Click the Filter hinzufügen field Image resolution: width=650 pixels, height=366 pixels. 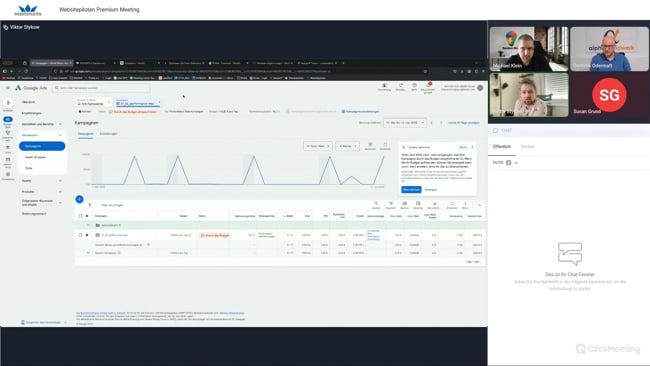coord(112,205)
